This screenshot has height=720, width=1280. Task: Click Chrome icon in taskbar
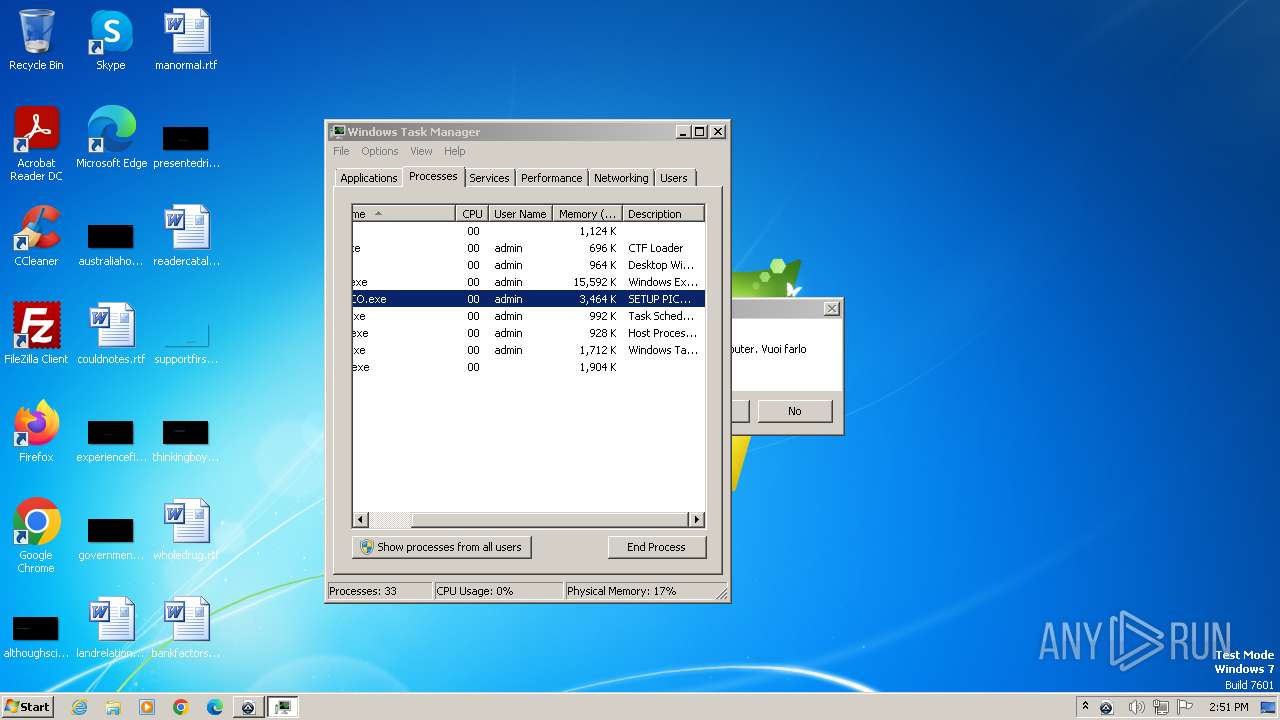181,707
